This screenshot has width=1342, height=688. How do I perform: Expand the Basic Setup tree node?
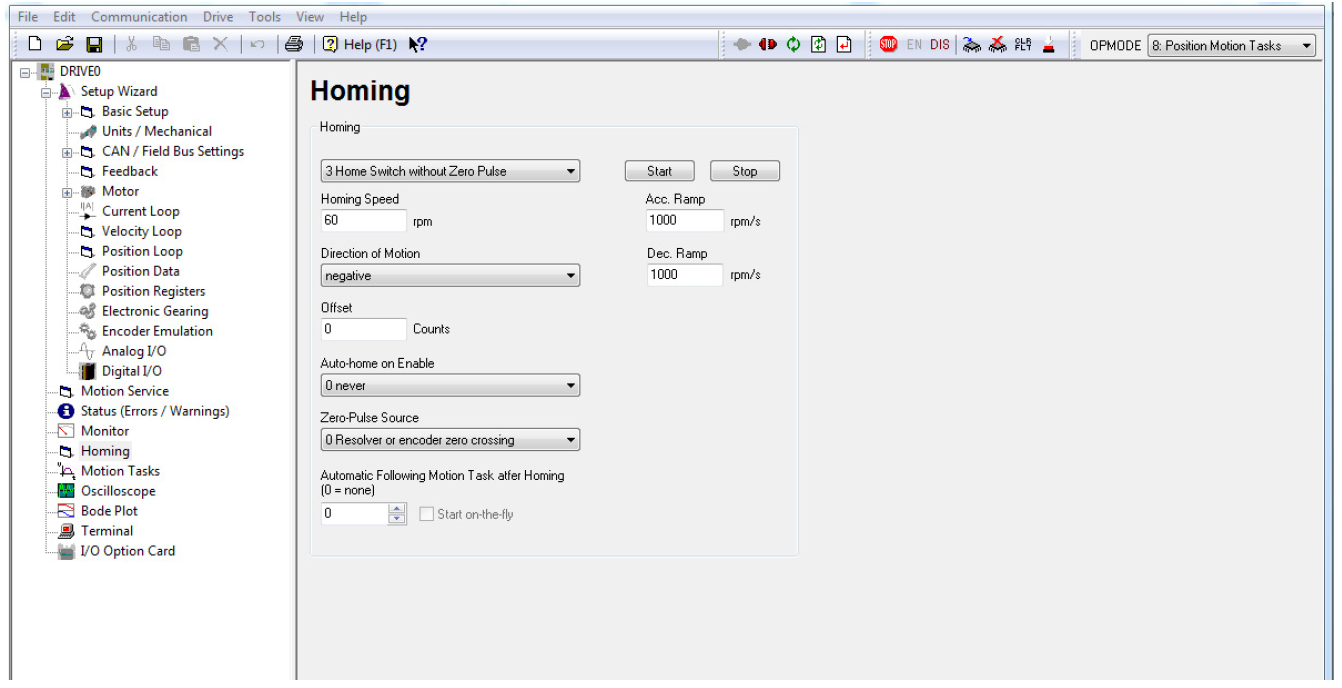coord(67,112)
